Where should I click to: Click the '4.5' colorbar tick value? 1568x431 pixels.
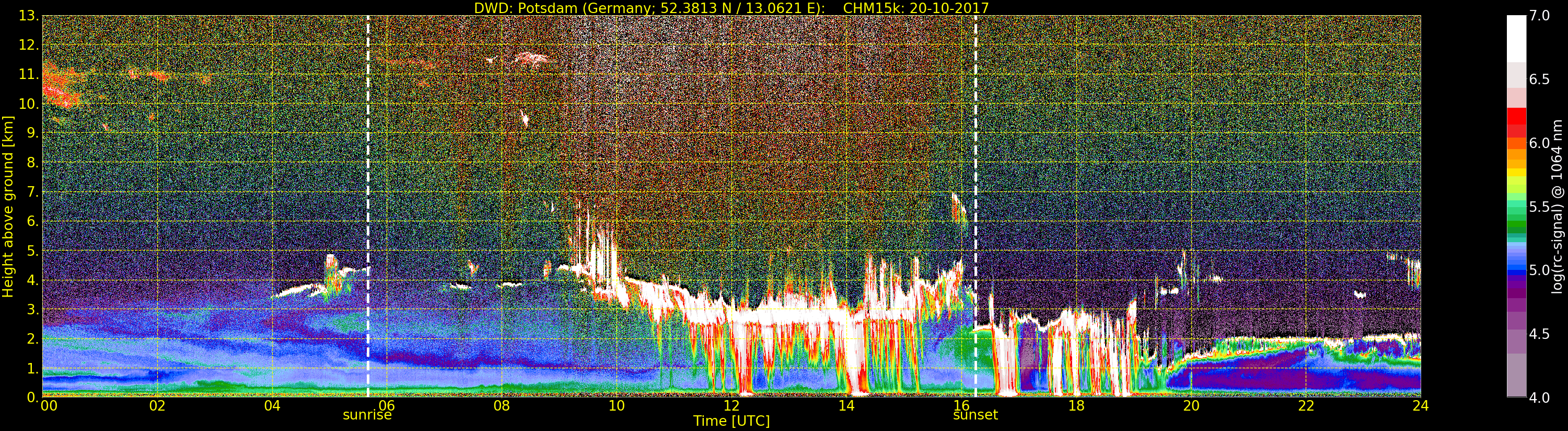tap(1539, 334)
